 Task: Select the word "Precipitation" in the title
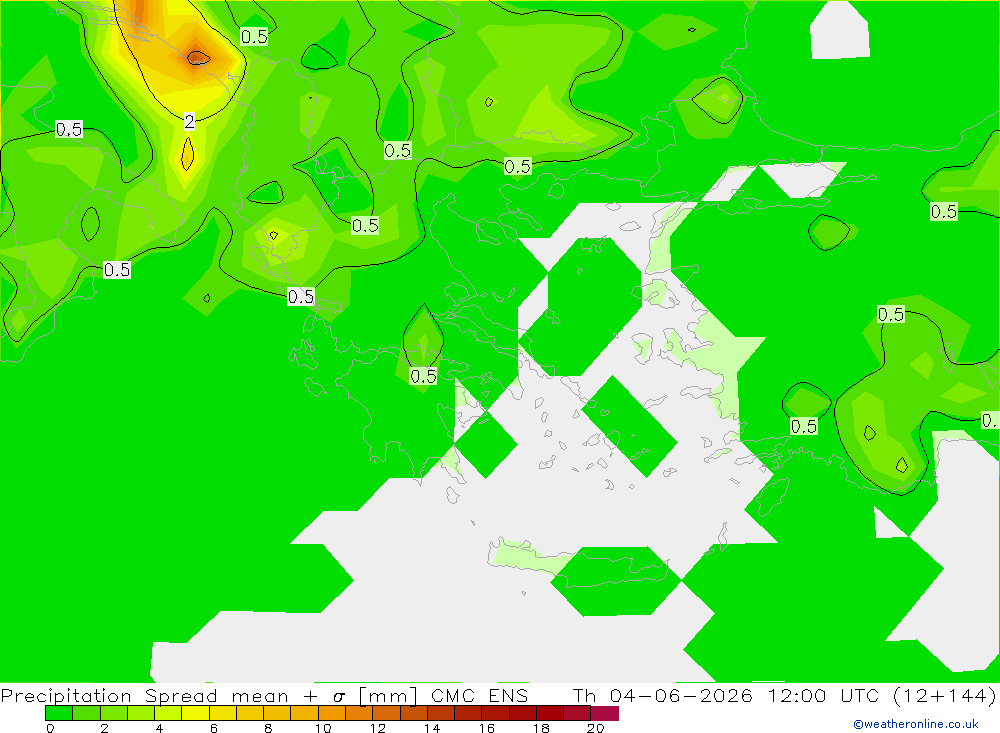(66, 695)
